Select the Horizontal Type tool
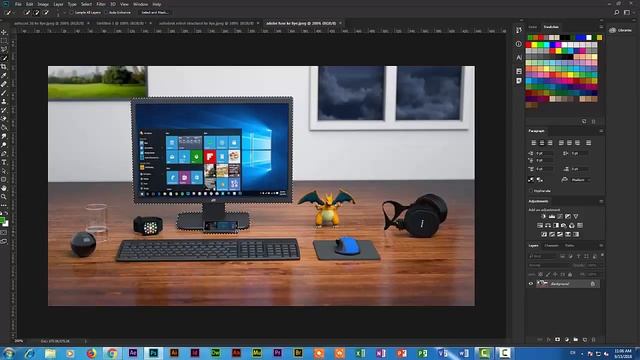 (4, 162)
